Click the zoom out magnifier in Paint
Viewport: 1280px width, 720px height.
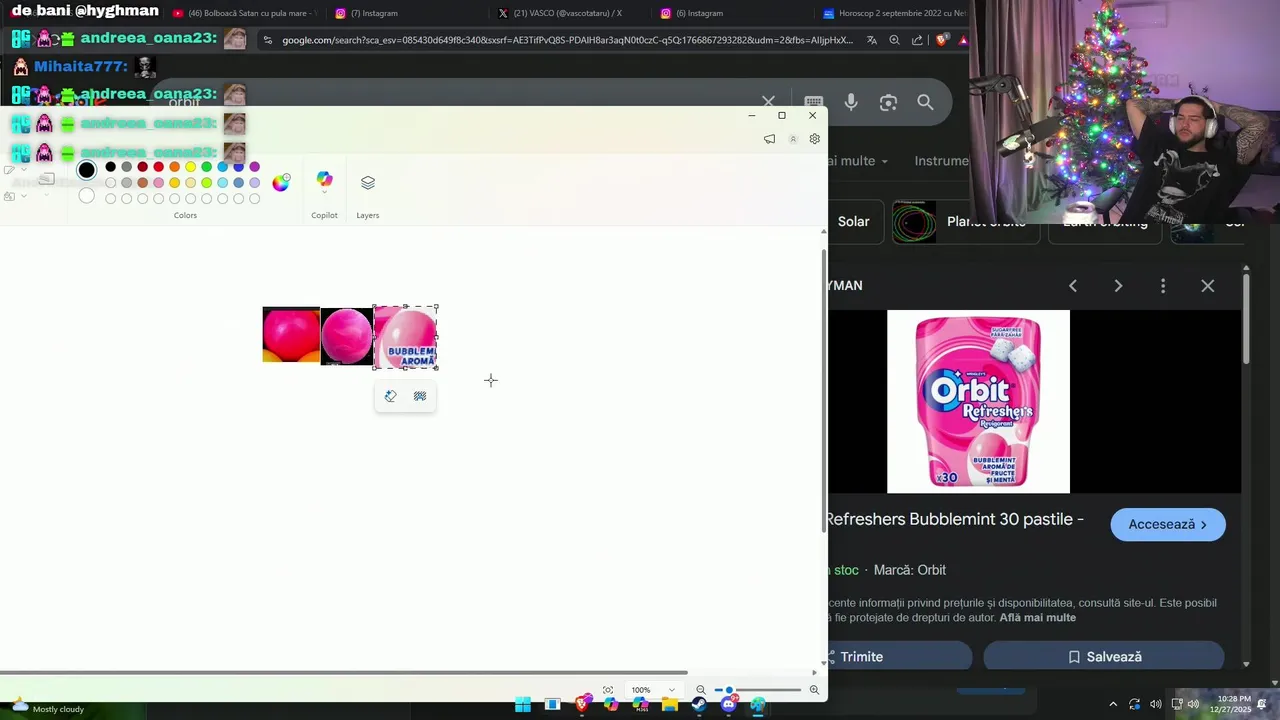[701, 690]
